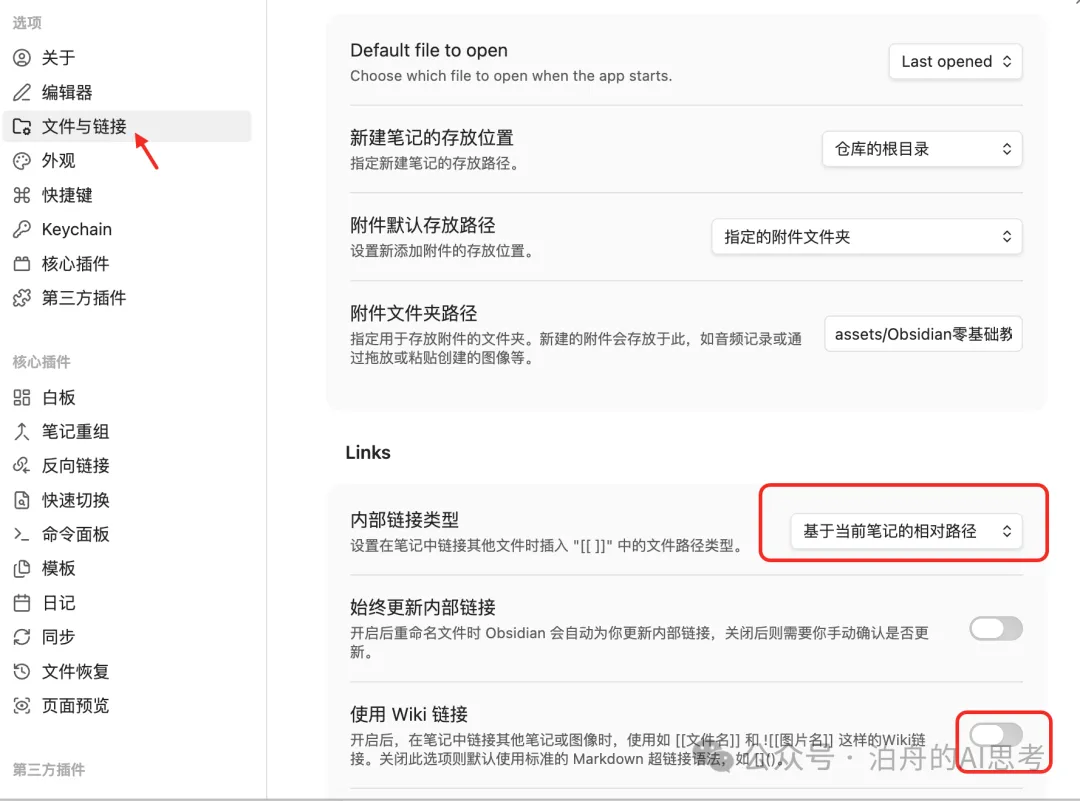Open the 关于 settings section
Viewport: 1080px width, 801px height.
coord(127,58)
